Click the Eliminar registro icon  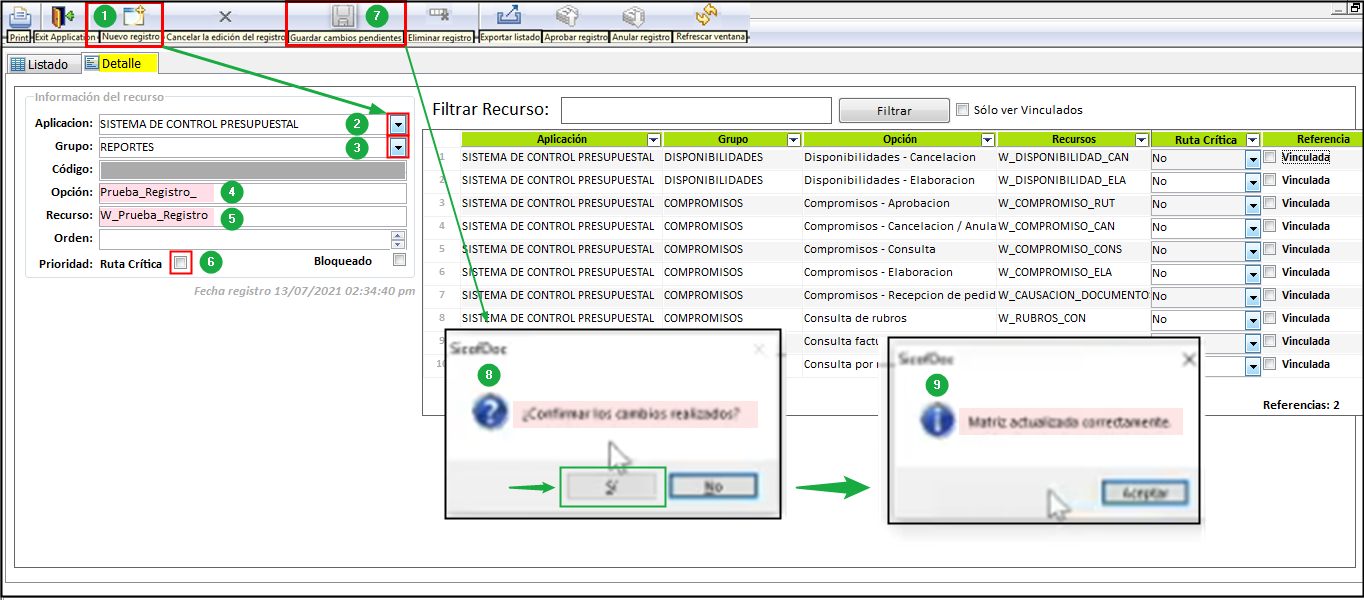(439, 15)
